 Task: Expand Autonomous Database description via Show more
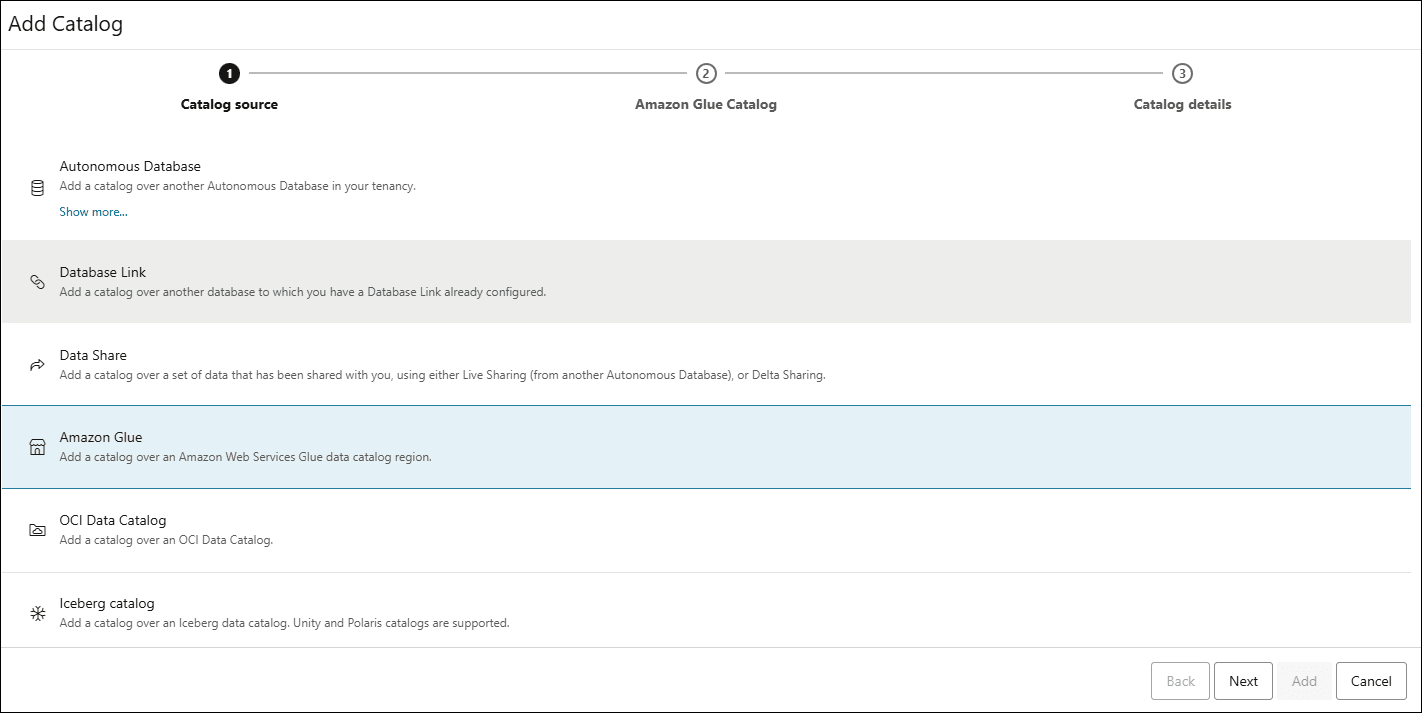[x=93, y=211]
